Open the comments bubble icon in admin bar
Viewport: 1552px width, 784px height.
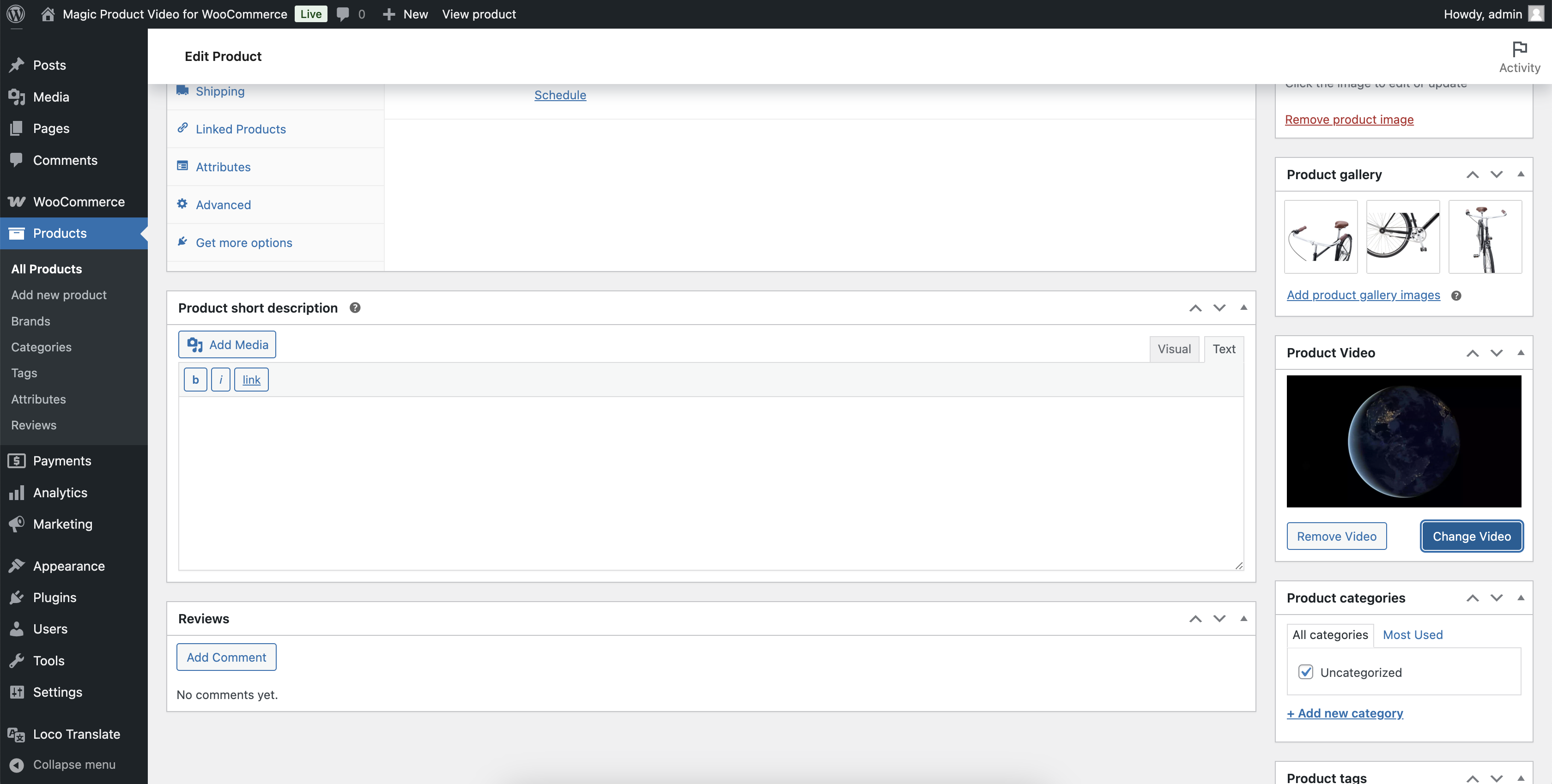(x=342, y=14)
